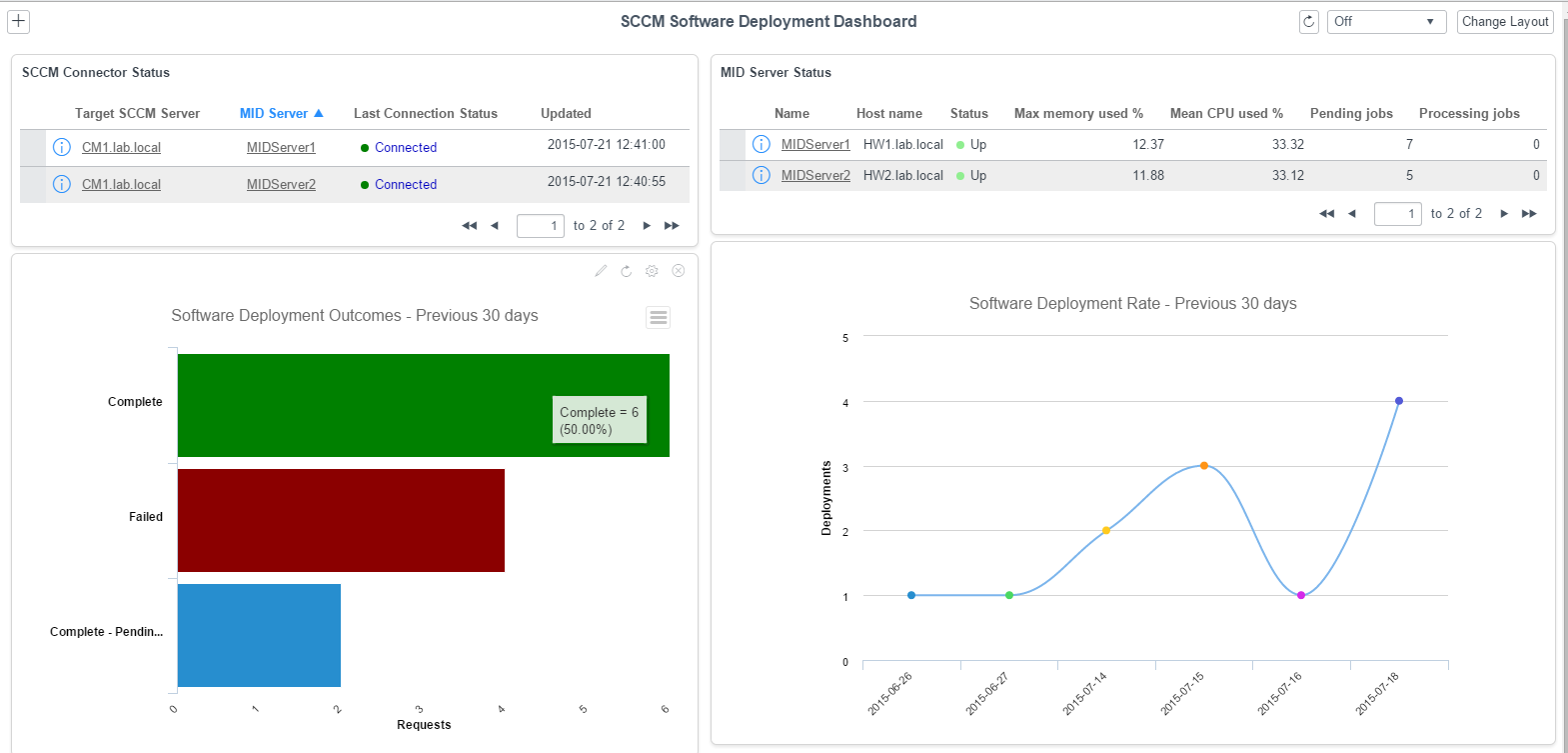Open the chart hamburger menu
The width and height of the screenshot is (1568, 753).
tap(659, 318)
